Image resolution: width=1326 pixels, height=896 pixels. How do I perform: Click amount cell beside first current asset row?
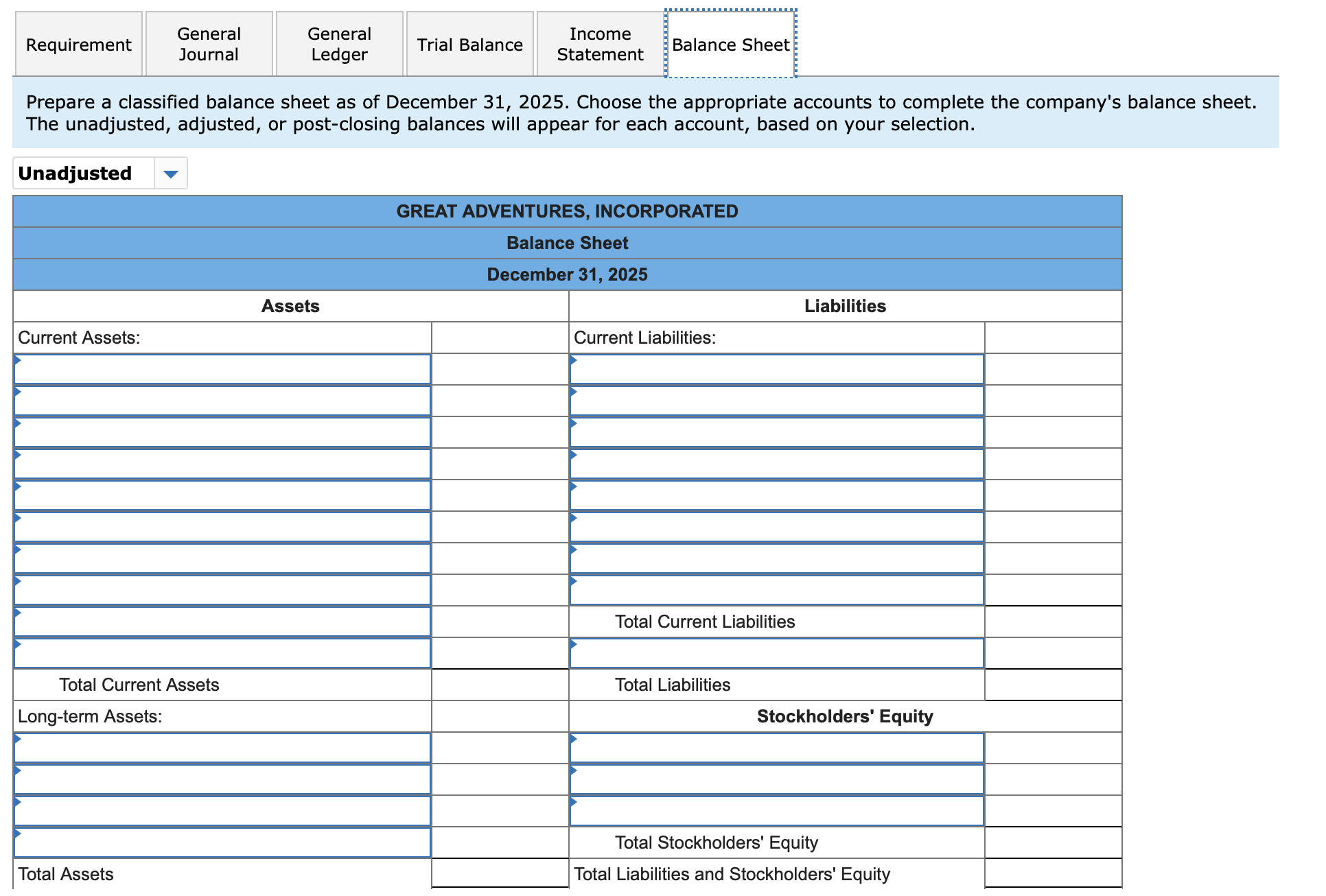click(500, 370)
